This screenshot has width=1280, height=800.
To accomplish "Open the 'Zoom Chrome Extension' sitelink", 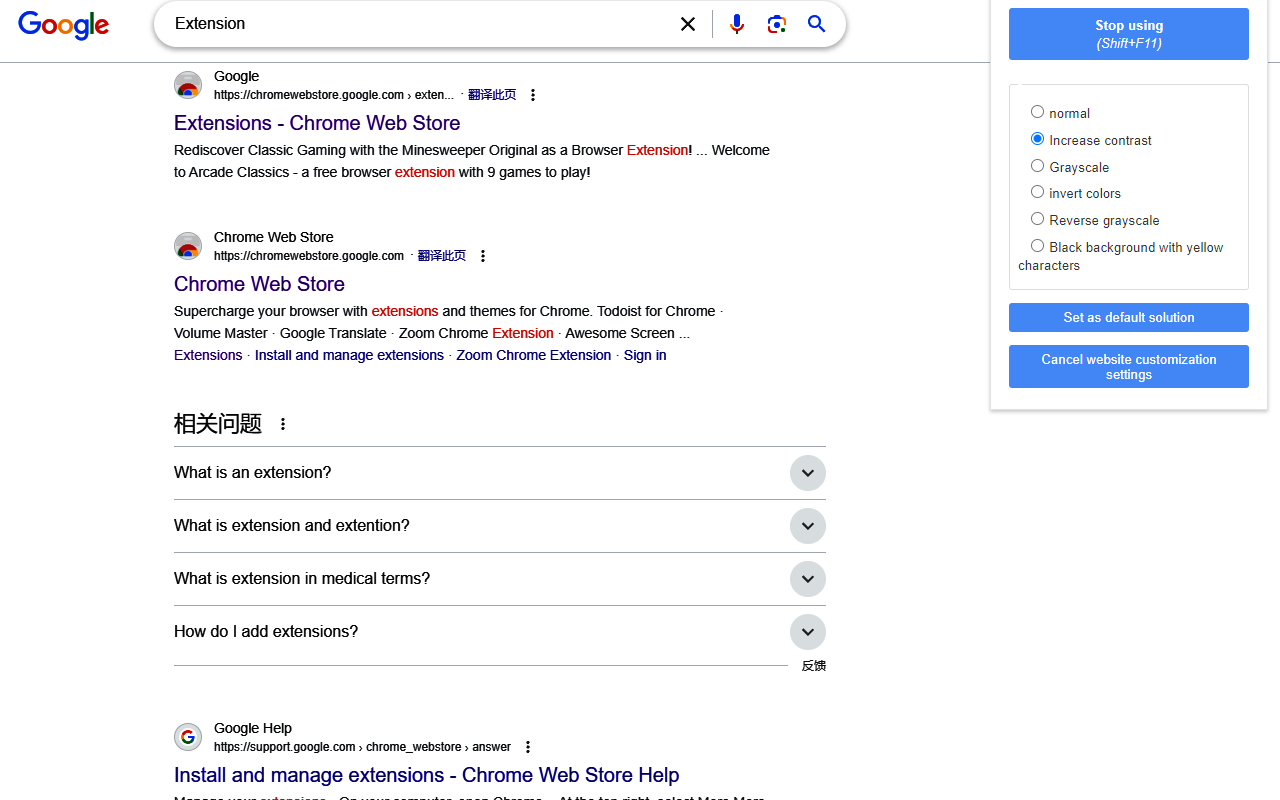I will point(533,355).
